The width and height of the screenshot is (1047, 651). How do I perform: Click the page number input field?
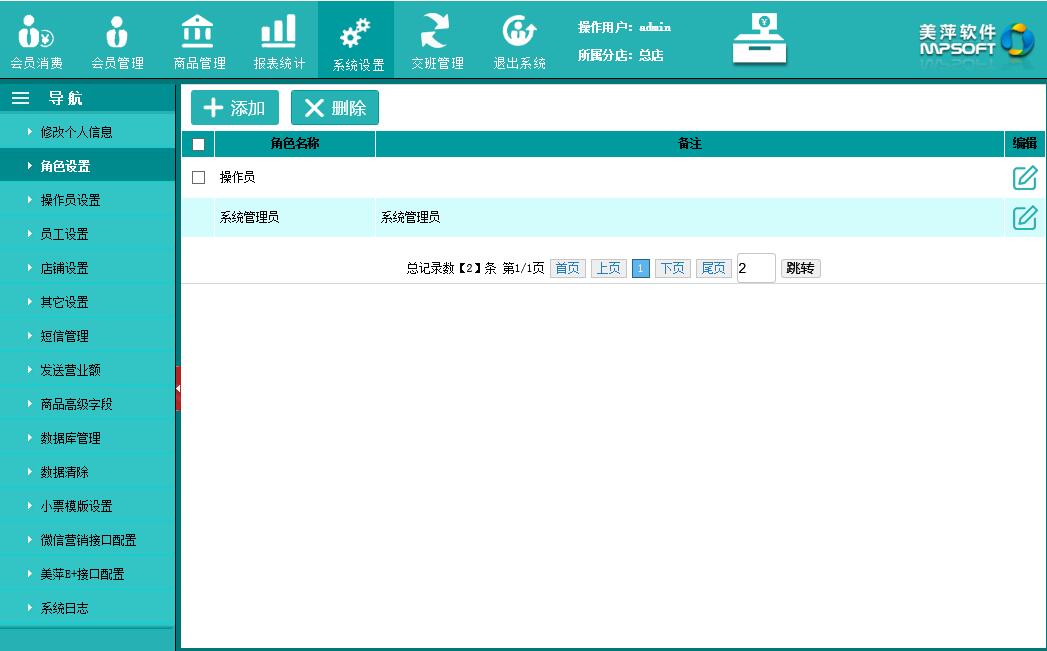coord(755,268)
